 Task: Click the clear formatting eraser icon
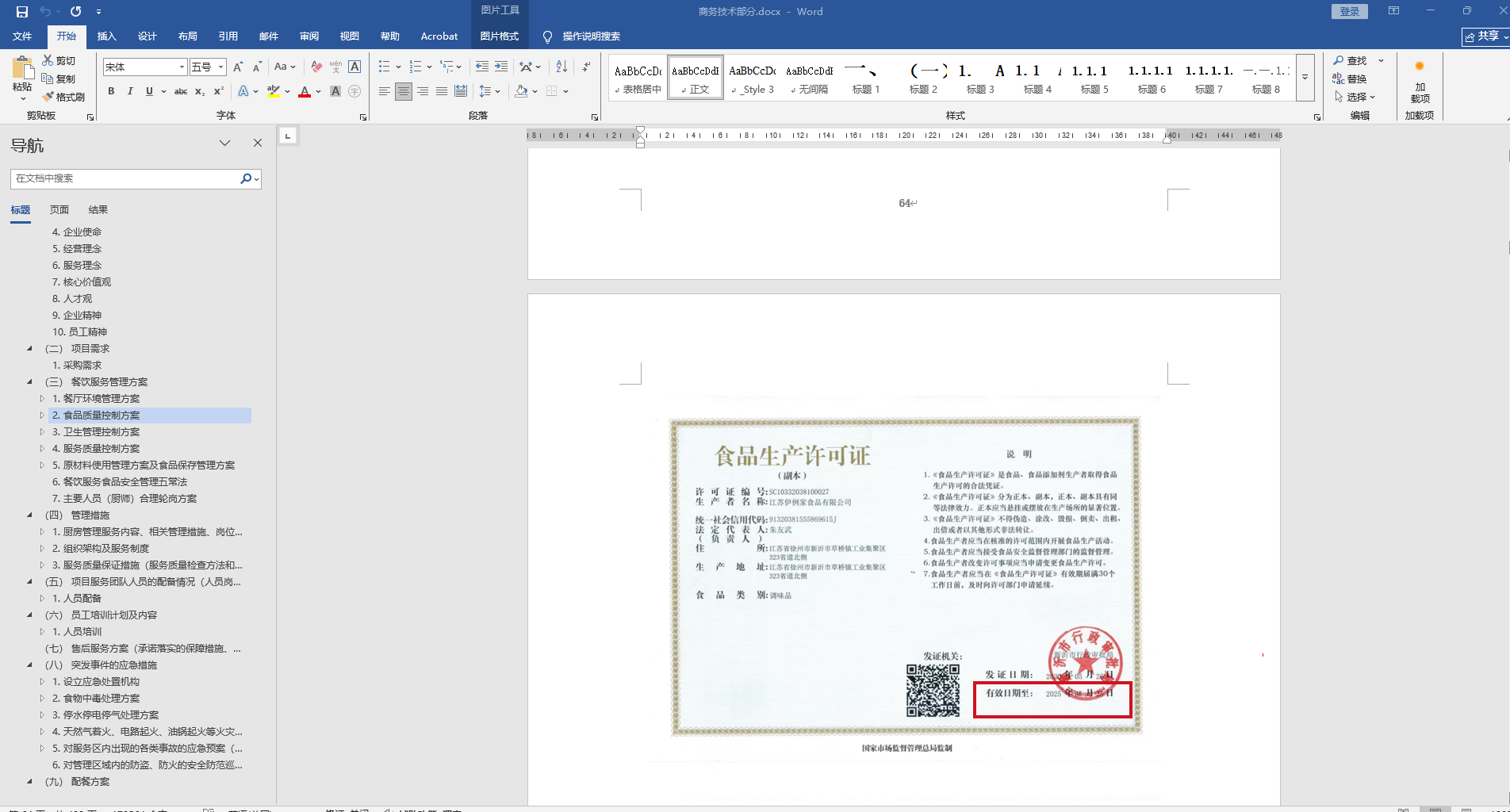click(x=316, y=67)
